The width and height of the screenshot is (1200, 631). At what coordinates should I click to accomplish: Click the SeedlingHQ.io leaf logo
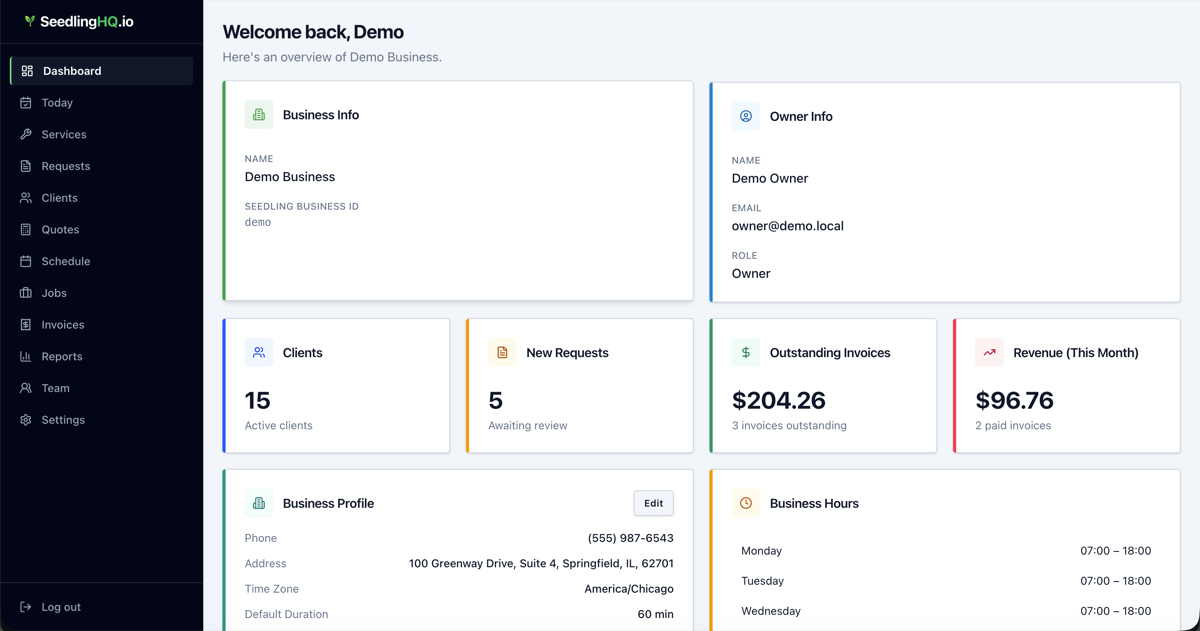pos(31,20)
